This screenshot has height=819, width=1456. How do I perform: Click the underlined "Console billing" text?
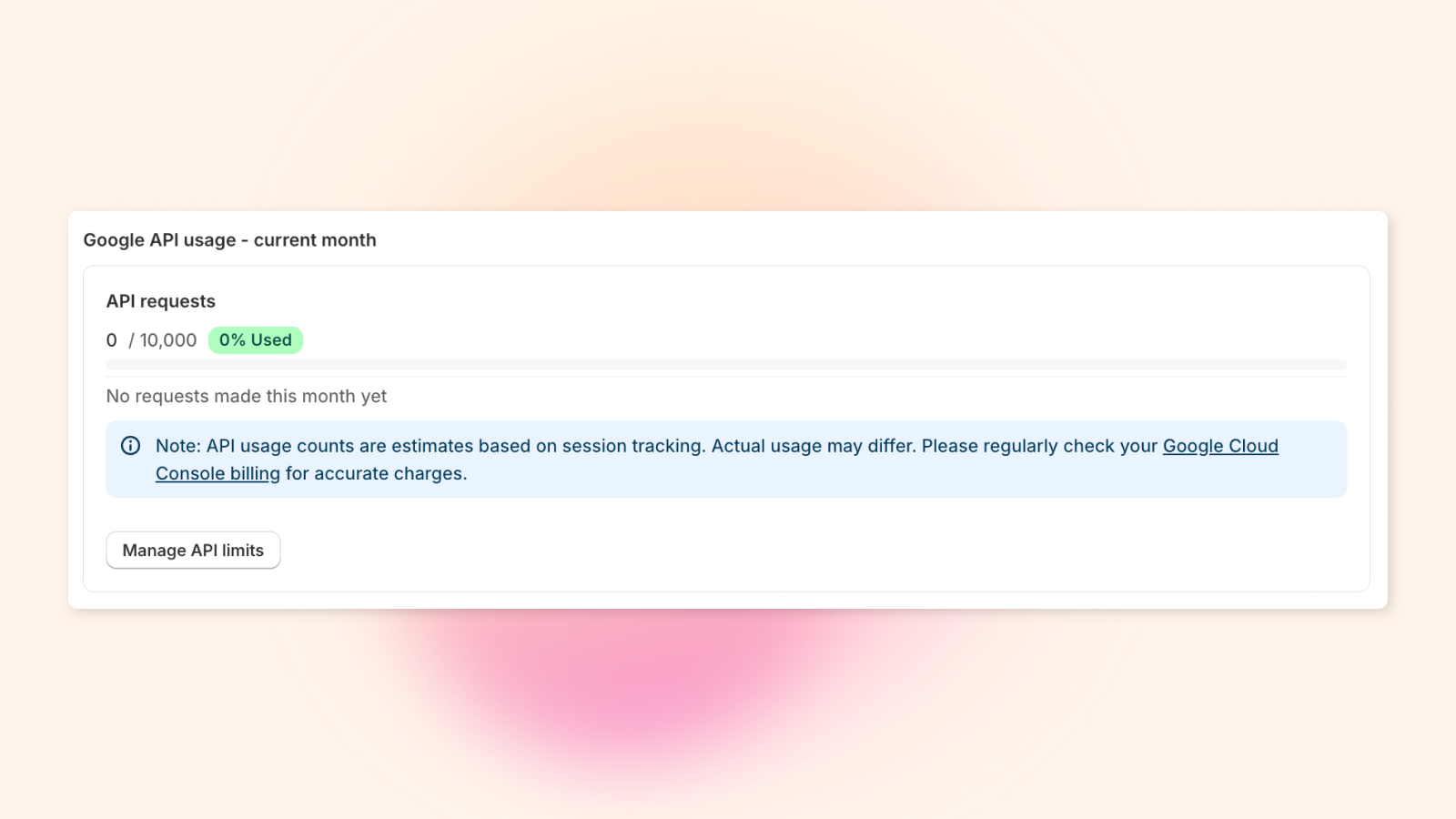pos(217,473)
